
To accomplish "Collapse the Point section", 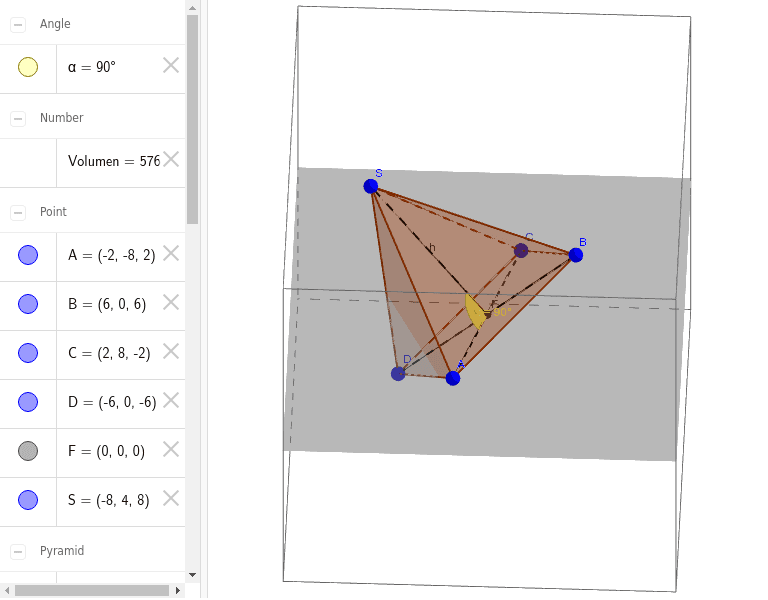I will pos(18,213).
